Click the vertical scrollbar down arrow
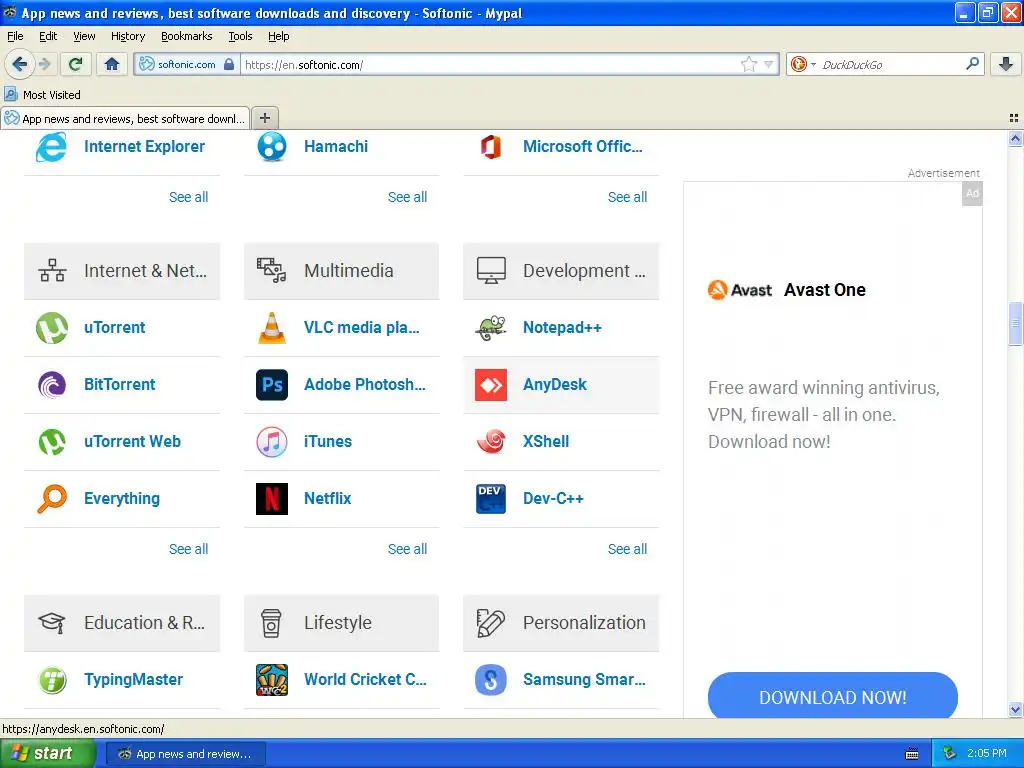 point(1015,709)
